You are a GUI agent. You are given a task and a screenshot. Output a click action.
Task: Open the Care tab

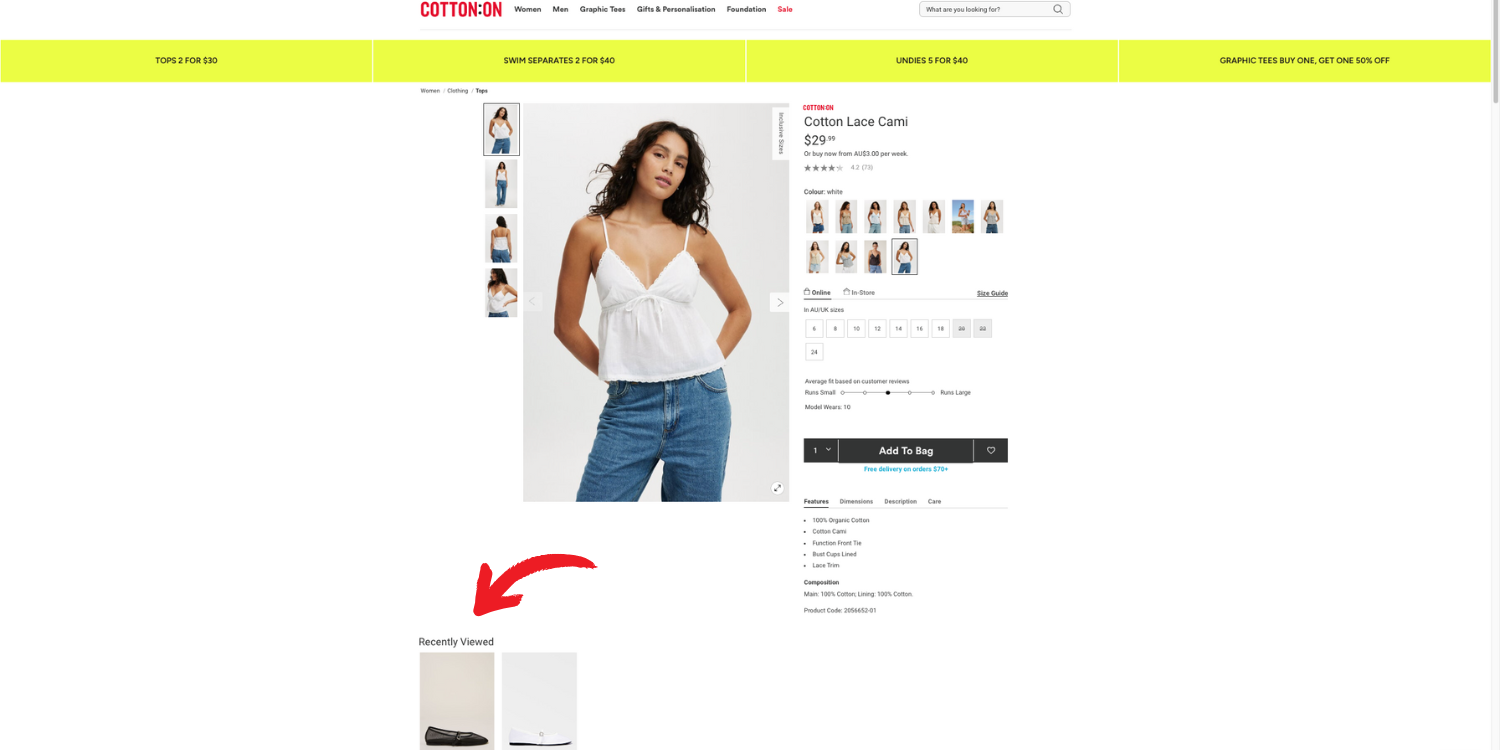[x=934, y=501]
